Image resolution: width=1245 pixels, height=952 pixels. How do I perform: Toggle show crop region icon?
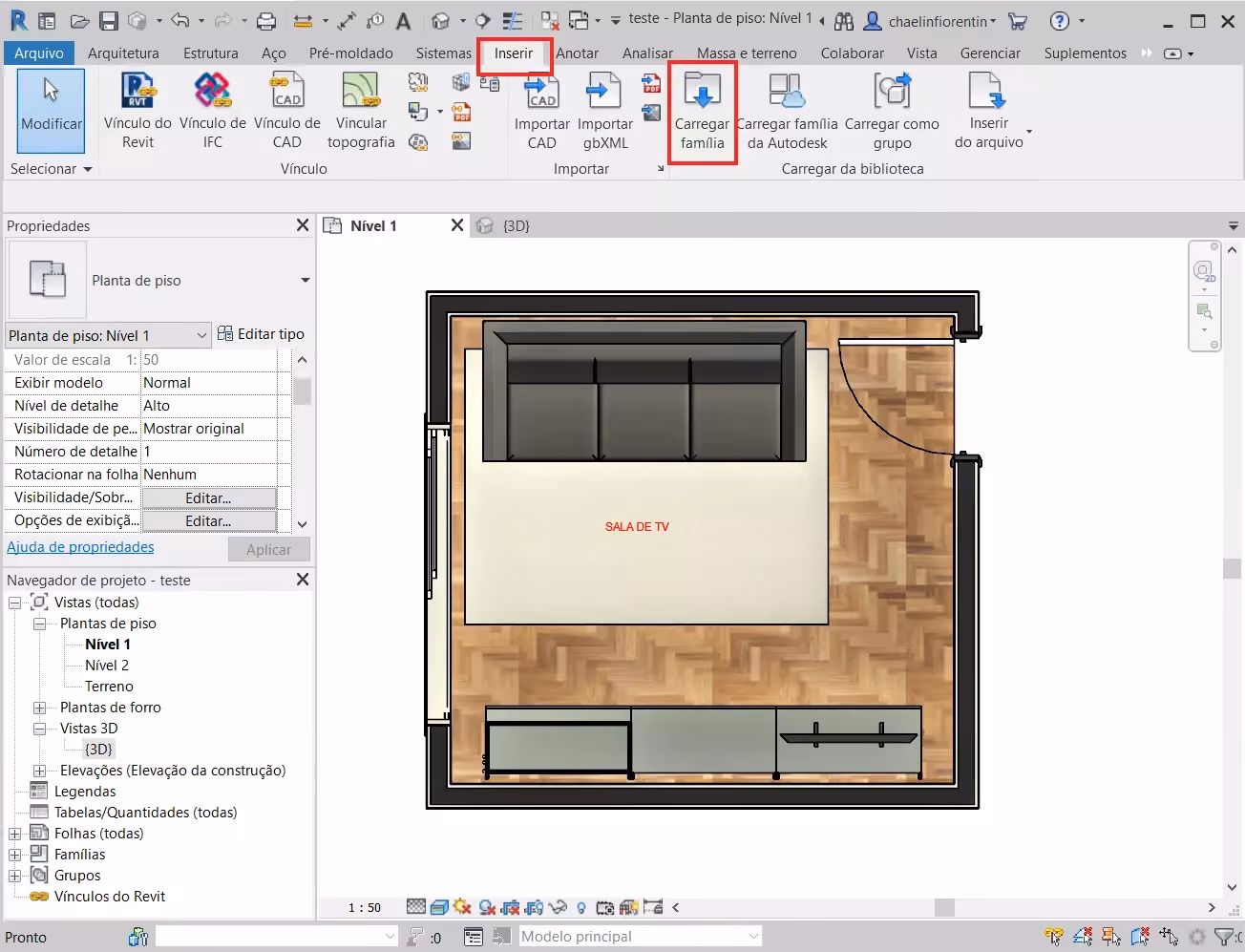[x=535, y=907]
